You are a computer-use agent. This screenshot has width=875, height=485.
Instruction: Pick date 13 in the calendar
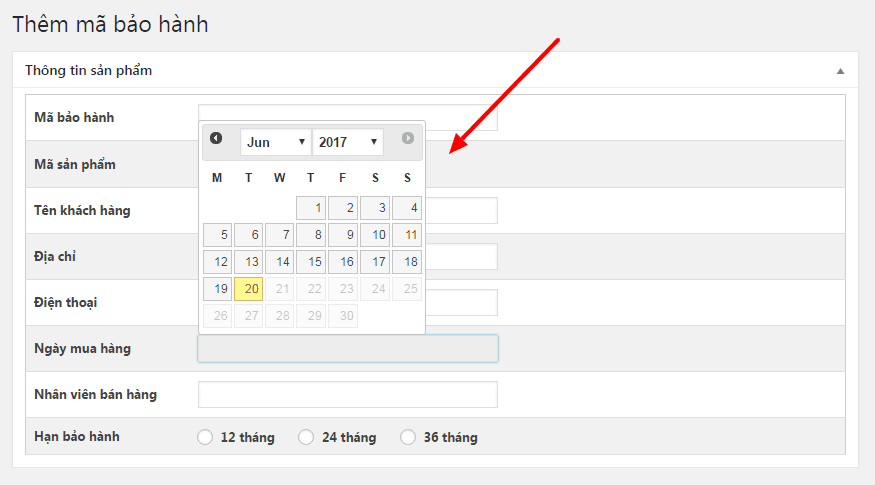coord(248,262)
